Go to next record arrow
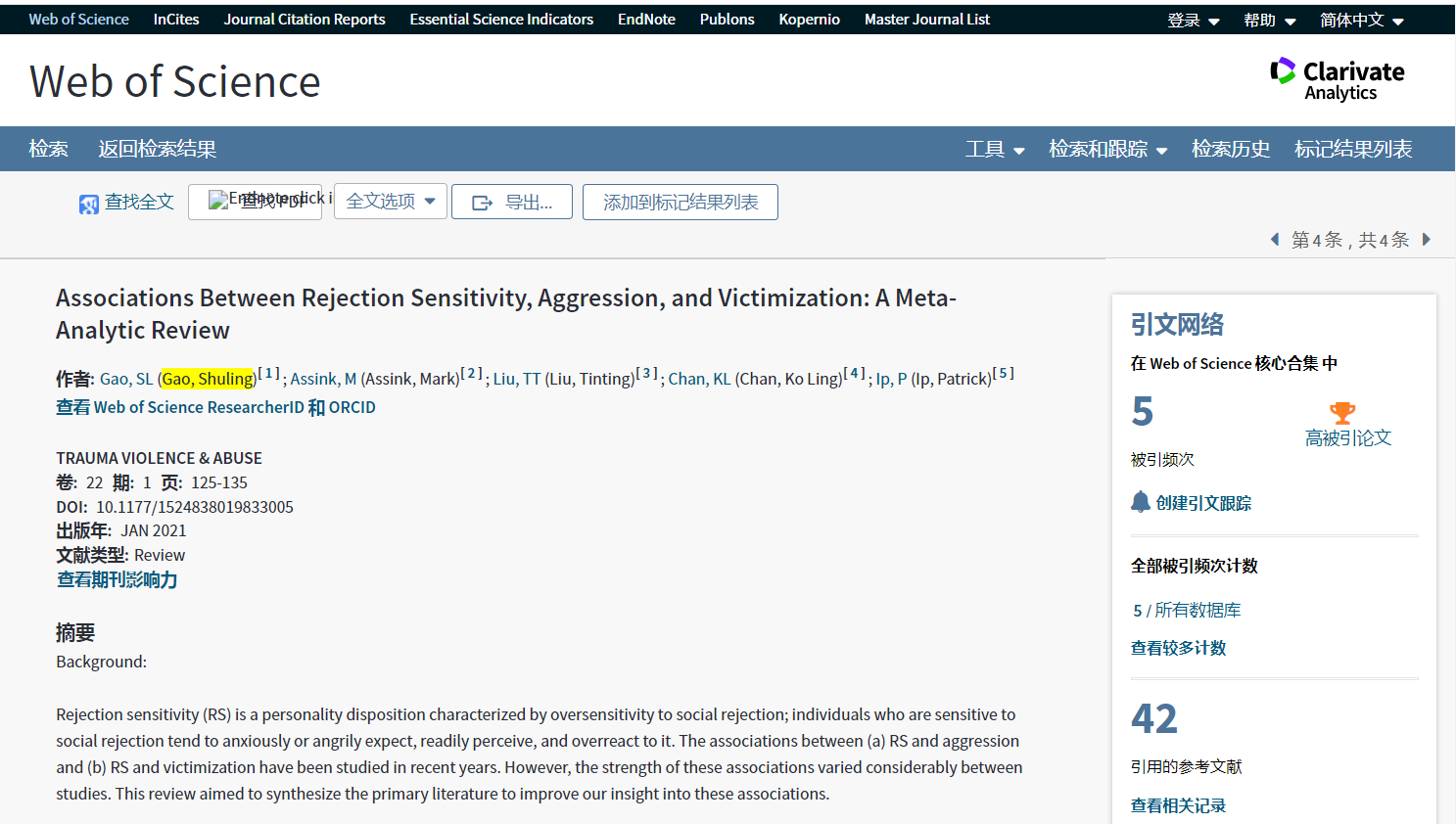This screenshot has width=1456, height=824. pos(1427,240)
